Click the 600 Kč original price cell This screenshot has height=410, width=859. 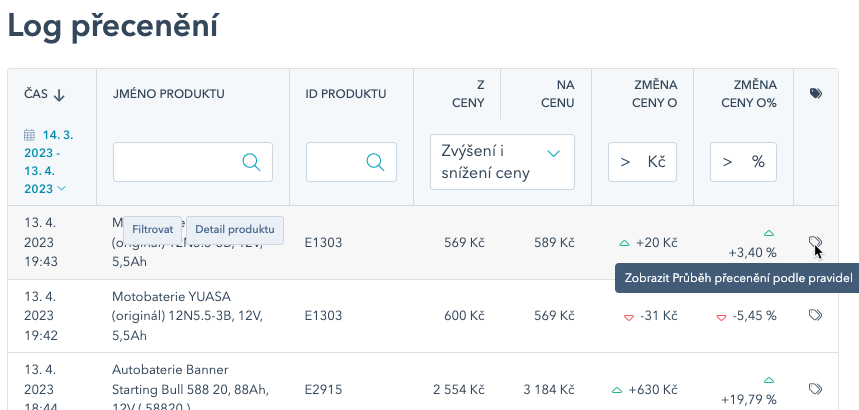(465, 316)
